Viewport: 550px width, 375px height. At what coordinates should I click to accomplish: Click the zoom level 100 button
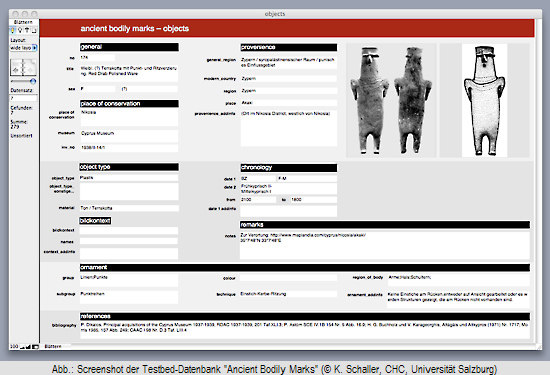pyautogui.click(x=14, y=347)
